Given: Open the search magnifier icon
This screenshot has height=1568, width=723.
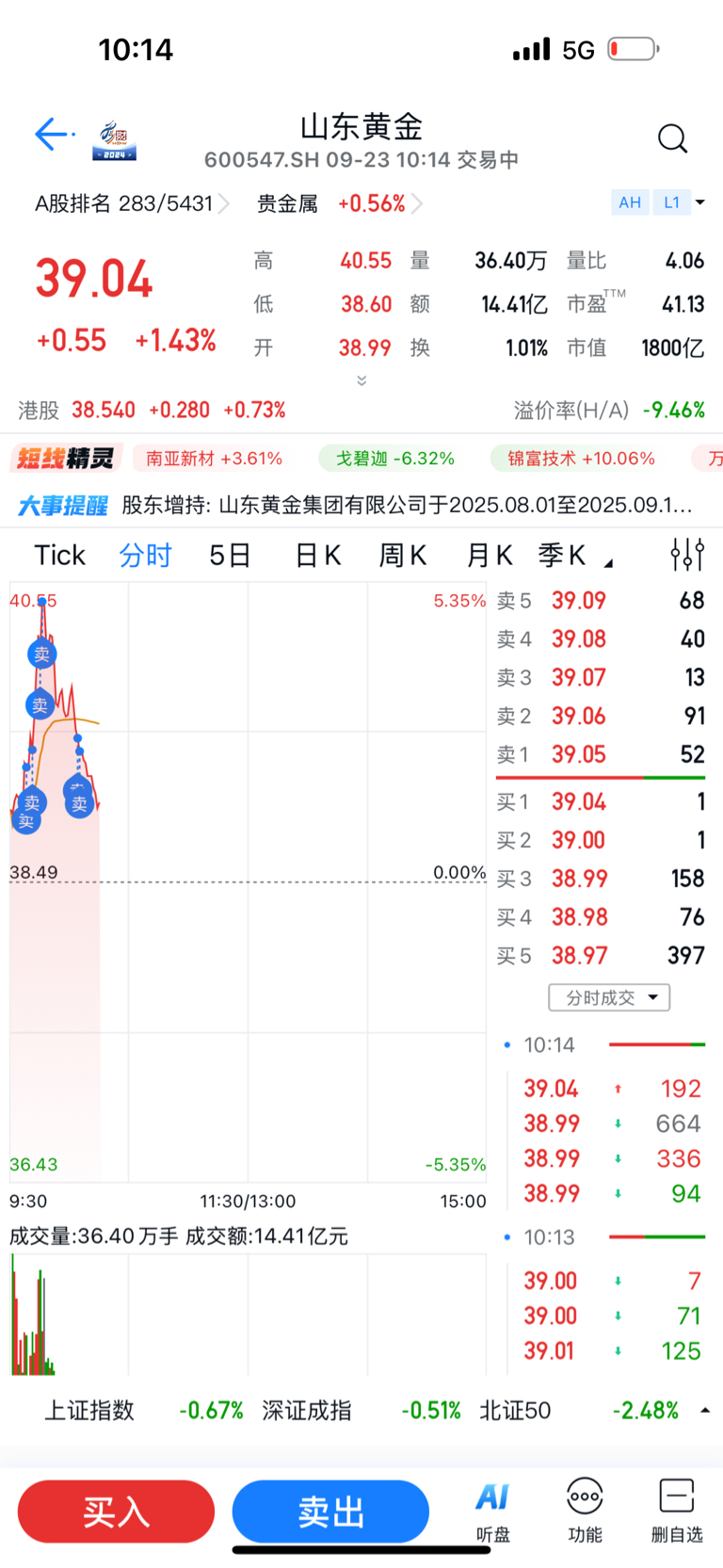Looking at the screenshot, I should [x=672, y=138].
